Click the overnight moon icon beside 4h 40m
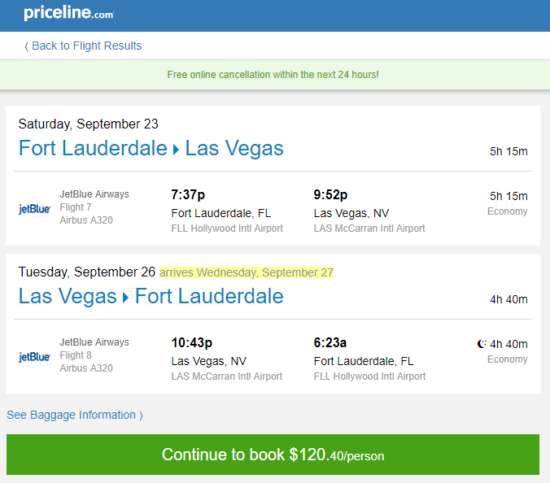Viewport: 550px width, 483px height. 482,344
